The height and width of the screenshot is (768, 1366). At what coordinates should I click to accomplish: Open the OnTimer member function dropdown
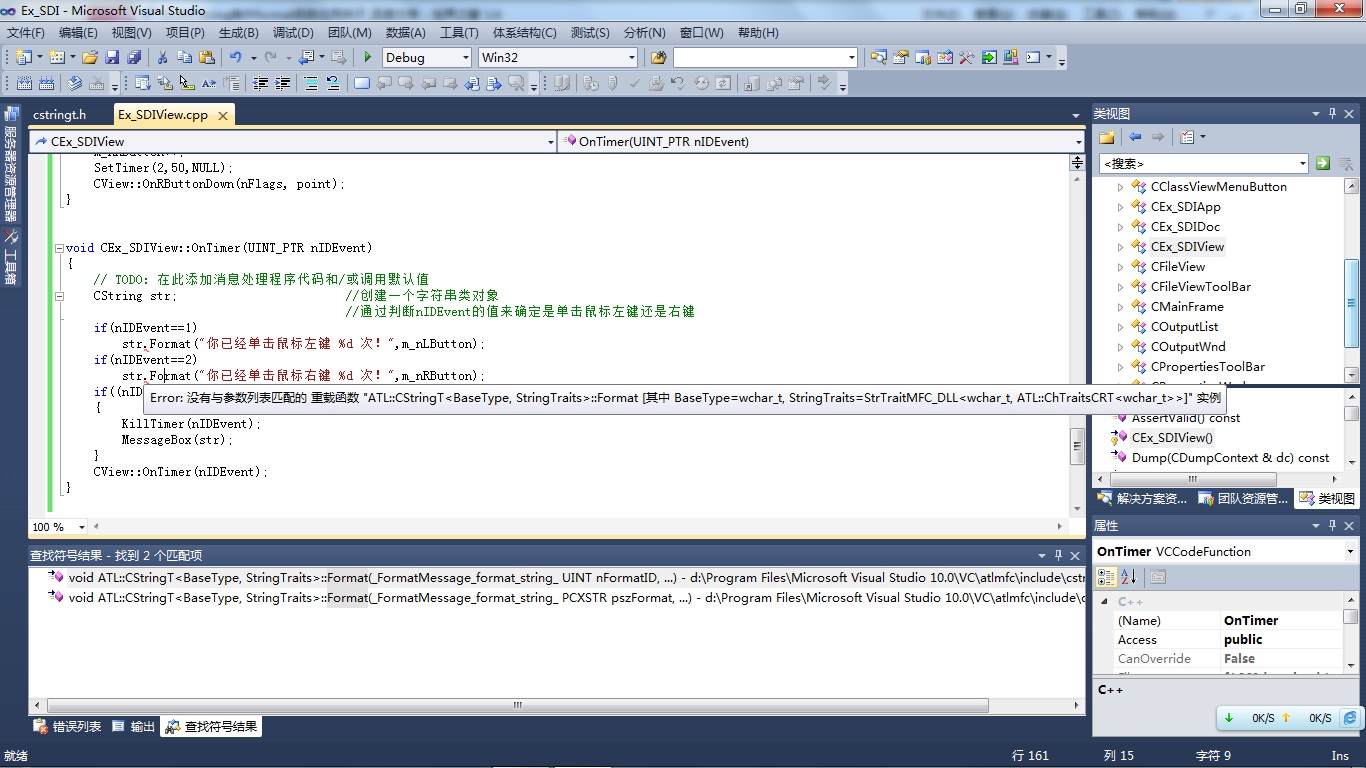coord(1078,142)
